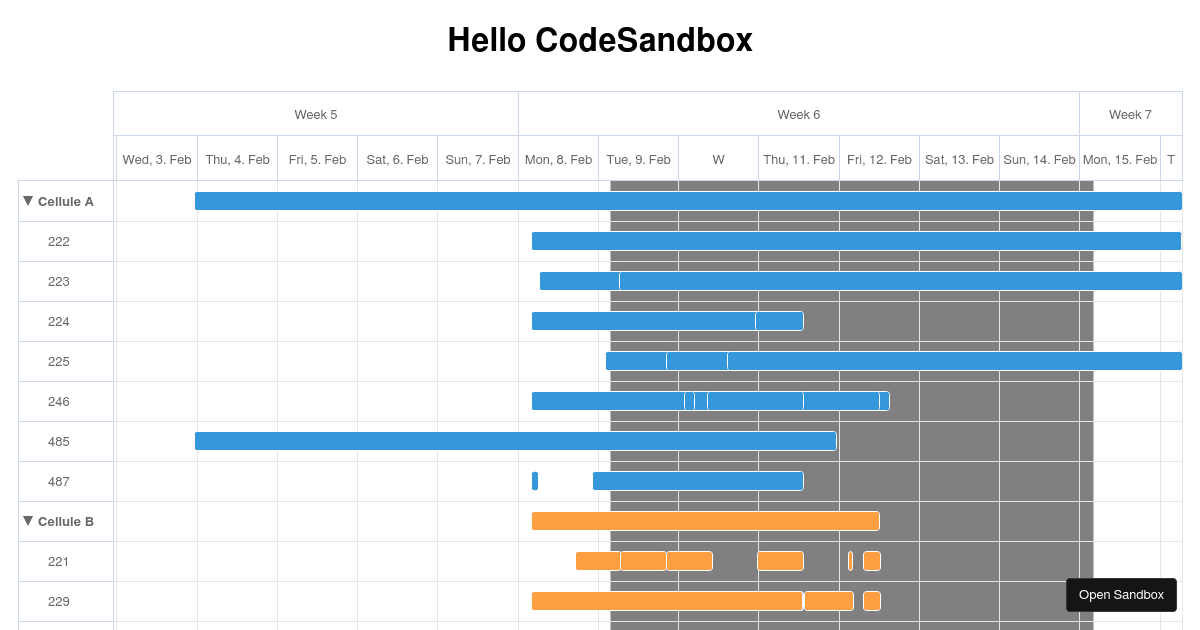1200x630 pixels.
Task: Click the small blue task sliver in row 487
Action: tap(535, 481)
